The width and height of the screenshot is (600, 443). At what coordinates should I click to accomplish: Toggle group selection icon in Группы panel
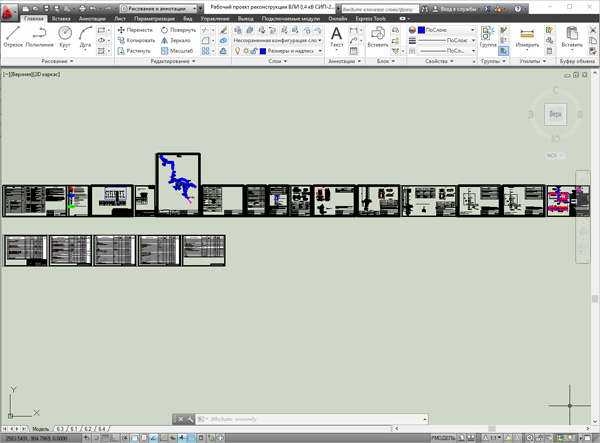tap(504, 50)
